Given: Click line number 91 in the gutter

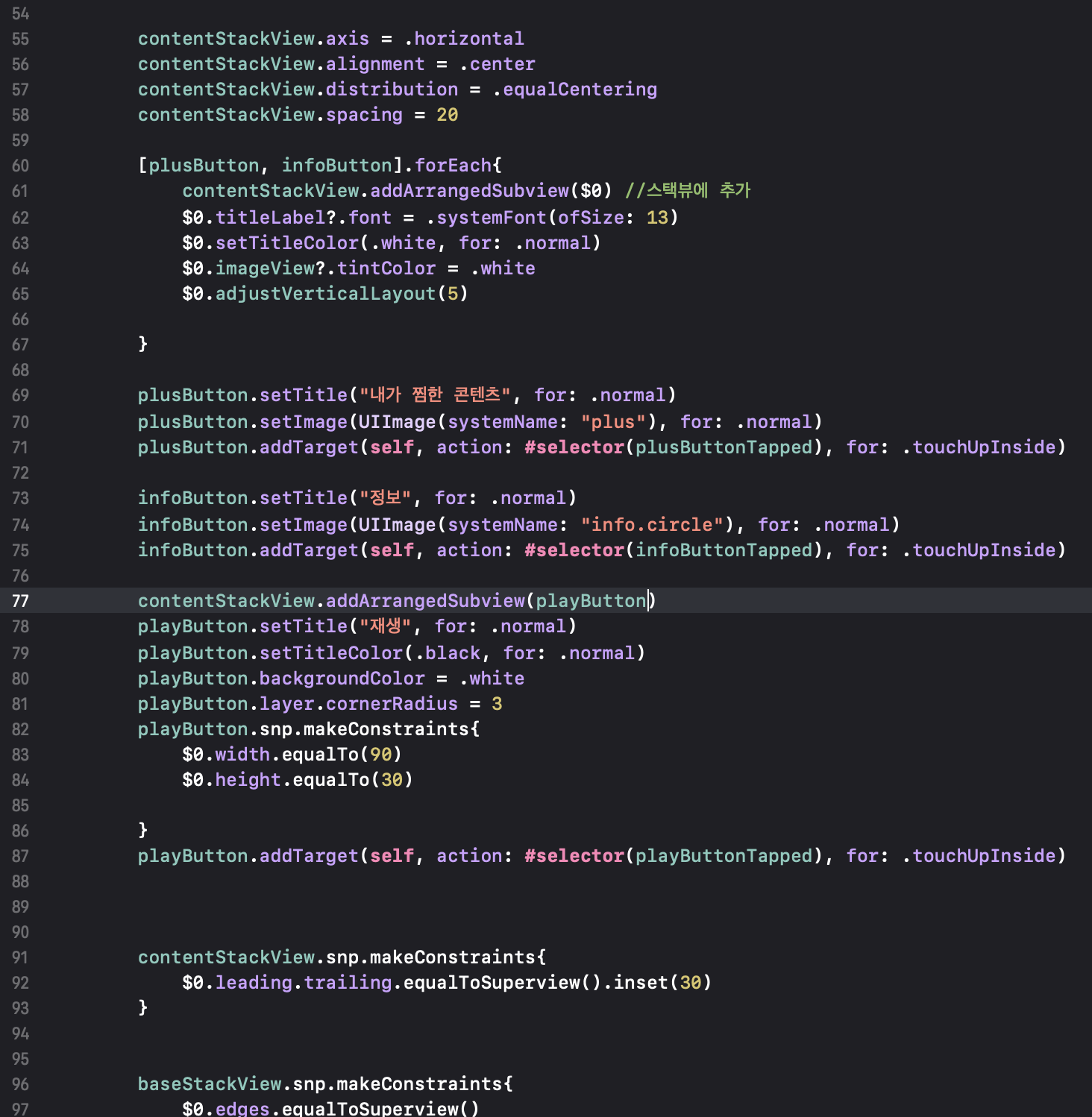Looking at the screenshot, I should [x=20, y=957].
